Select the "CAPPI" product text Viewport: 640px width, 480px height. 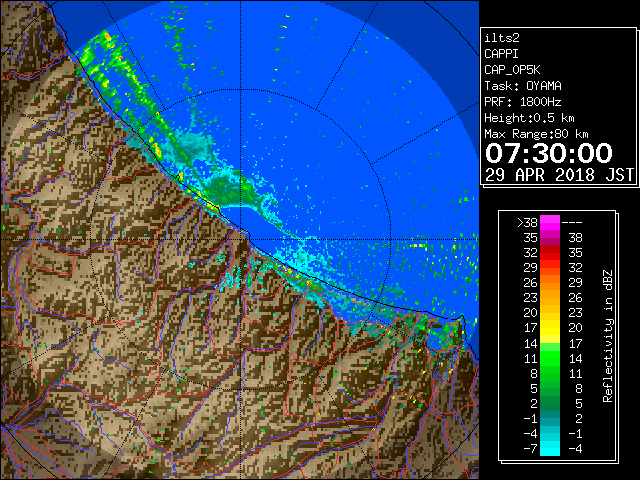pyautogui.click(x=501, y=54)
